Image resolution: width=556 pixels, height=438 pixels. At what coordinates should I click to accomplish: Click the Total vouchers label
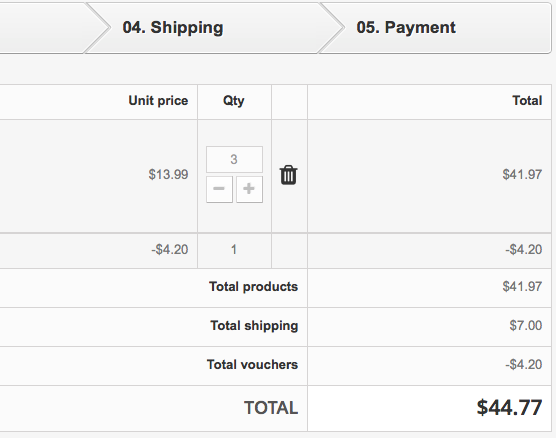252,365
